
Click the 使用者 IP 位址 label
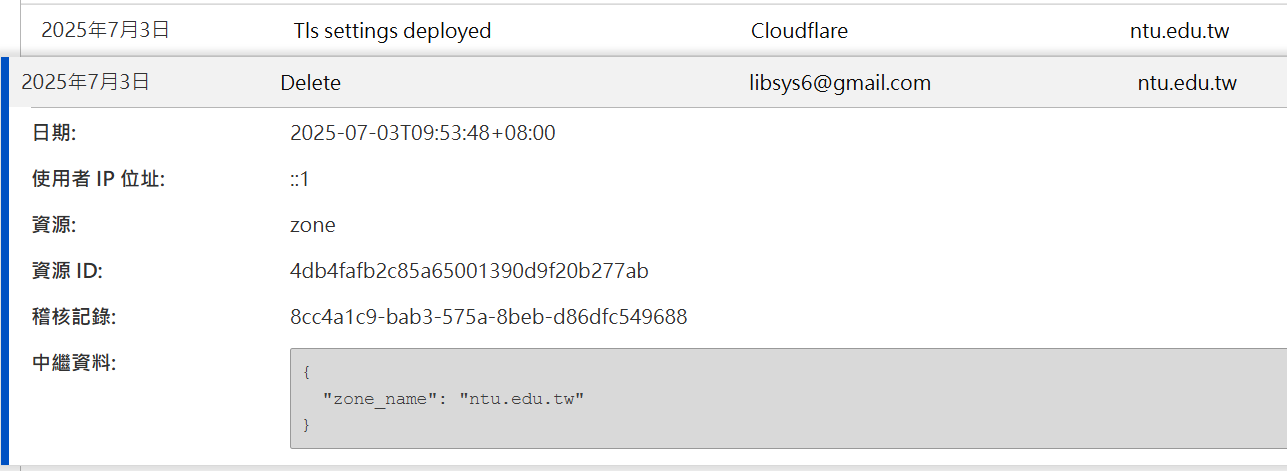[98, 179]
